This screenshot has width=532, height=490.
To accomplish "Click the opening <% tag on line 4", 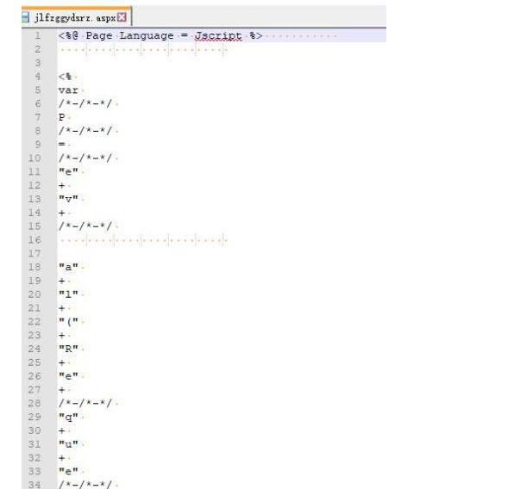I will 65,77.
